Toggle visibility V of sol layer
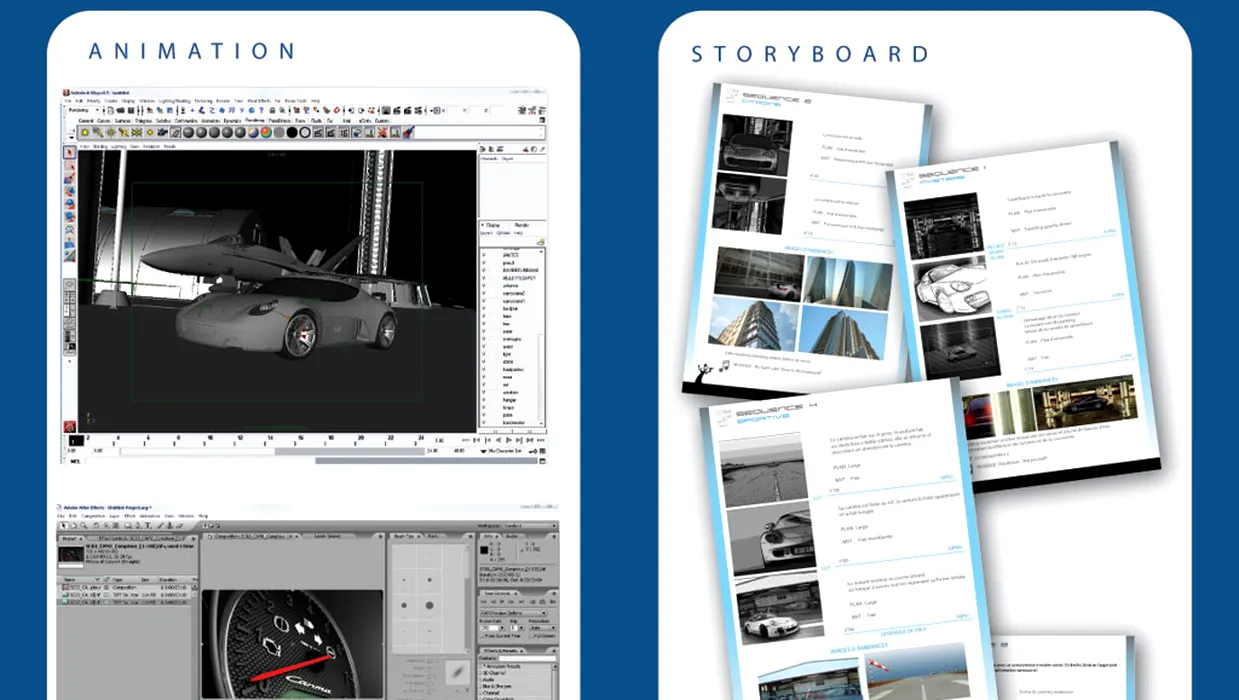Image resolution: width=1239 pixels, height=700 pixels. (x=483, y=384)
